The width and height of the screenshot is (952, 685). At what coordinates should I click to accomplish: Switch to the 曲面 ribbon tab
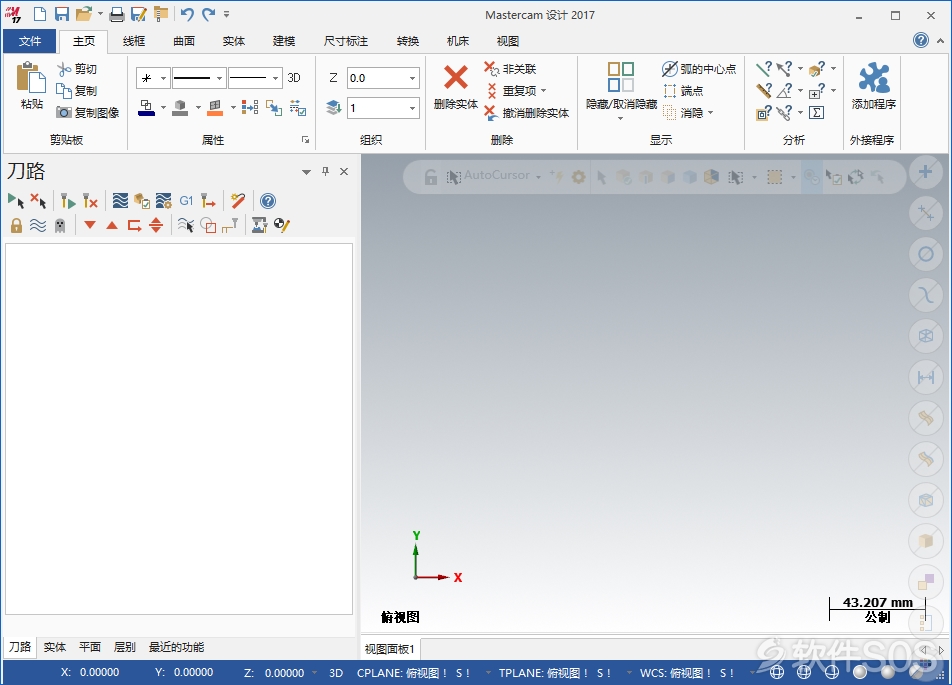click(x=184, y=41)
